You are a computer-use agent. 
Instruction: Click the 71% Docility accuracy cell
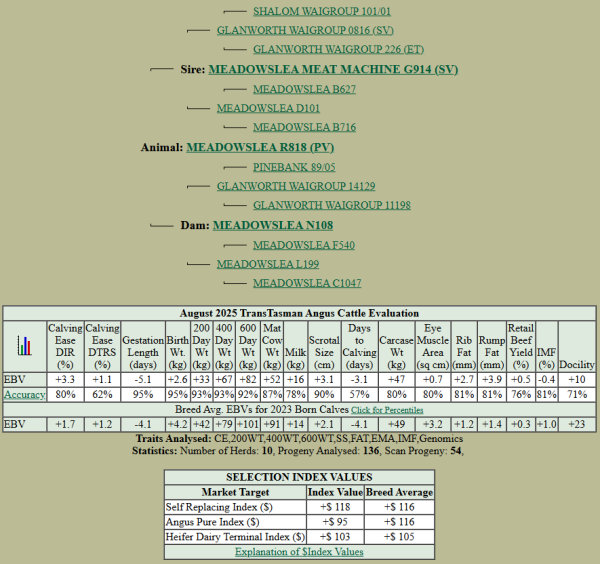(x=577, y=394)
